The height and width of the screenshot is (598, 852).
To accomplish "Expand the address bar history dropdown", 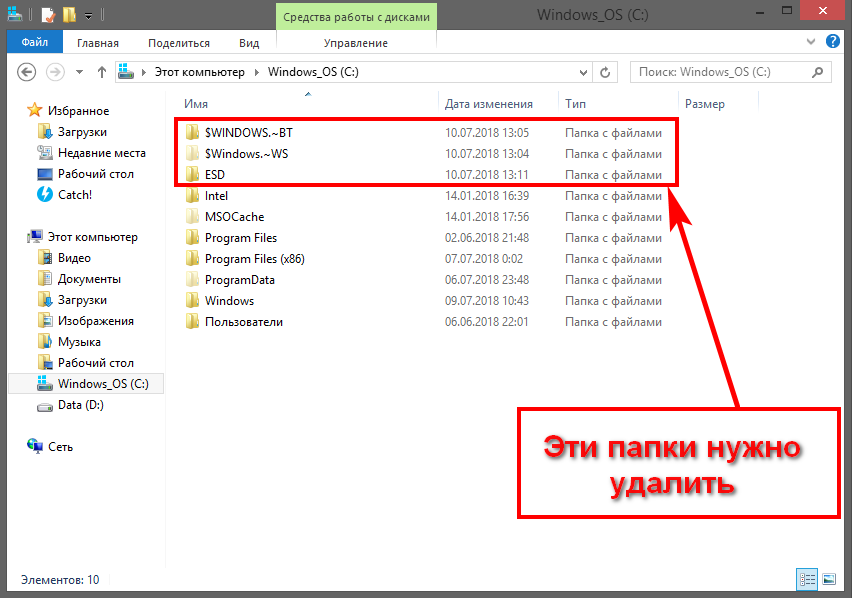I will click(583, 72).
